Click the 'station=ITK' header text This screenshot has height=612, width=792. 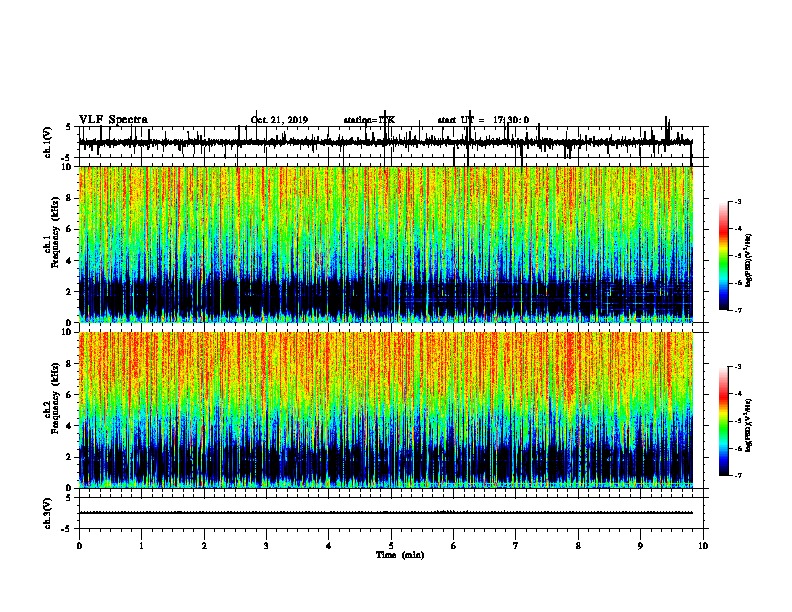369,120
